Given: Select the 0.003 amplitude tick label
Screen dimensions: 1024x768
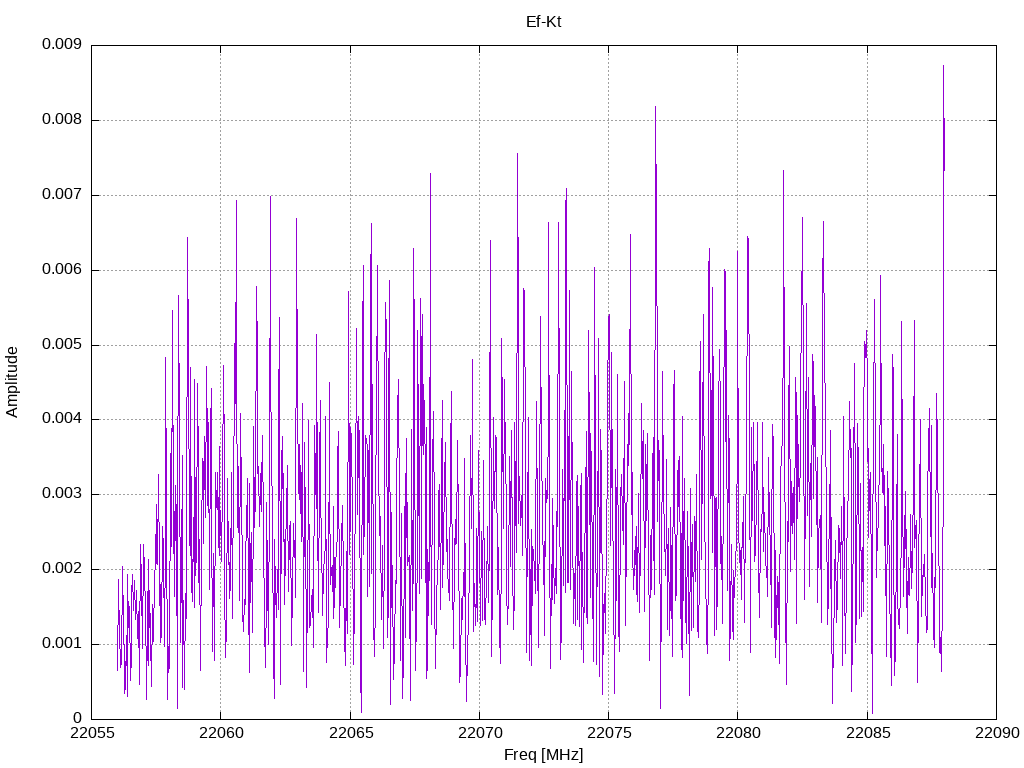Looking at the screenshot, I should (x=62, y=494).
